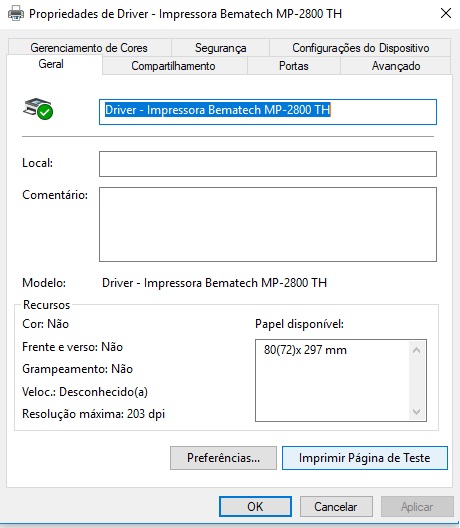The width and height of the screenshot is (460, 528).
Task: Click the printer name input field
Action: (x=268, y=112)
